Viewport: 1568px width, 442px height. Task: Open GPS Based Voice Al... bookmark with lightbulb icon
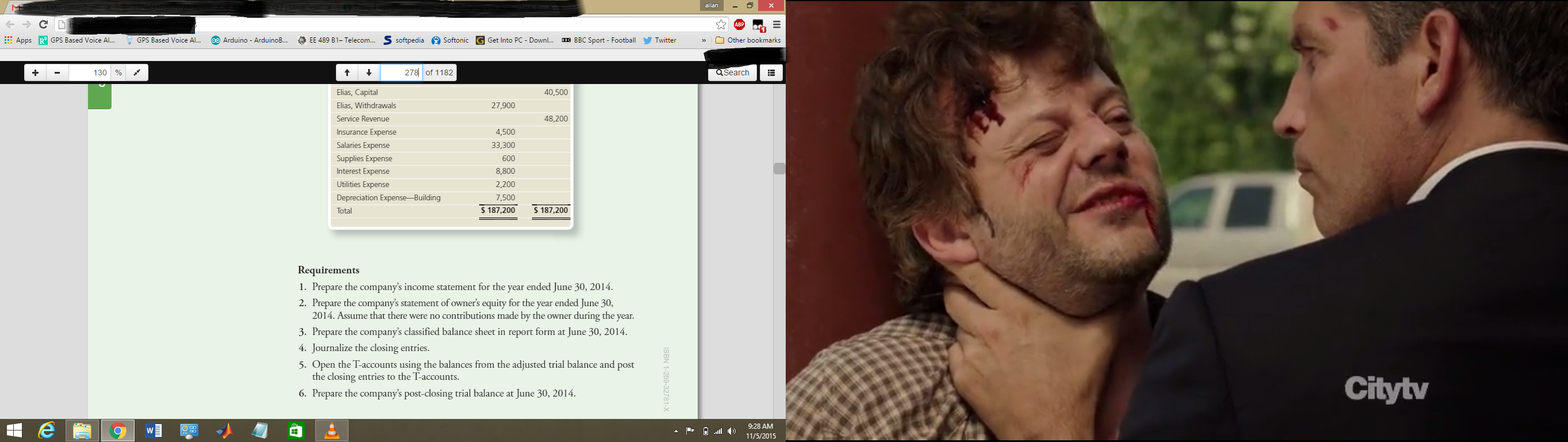click(163, 41)
